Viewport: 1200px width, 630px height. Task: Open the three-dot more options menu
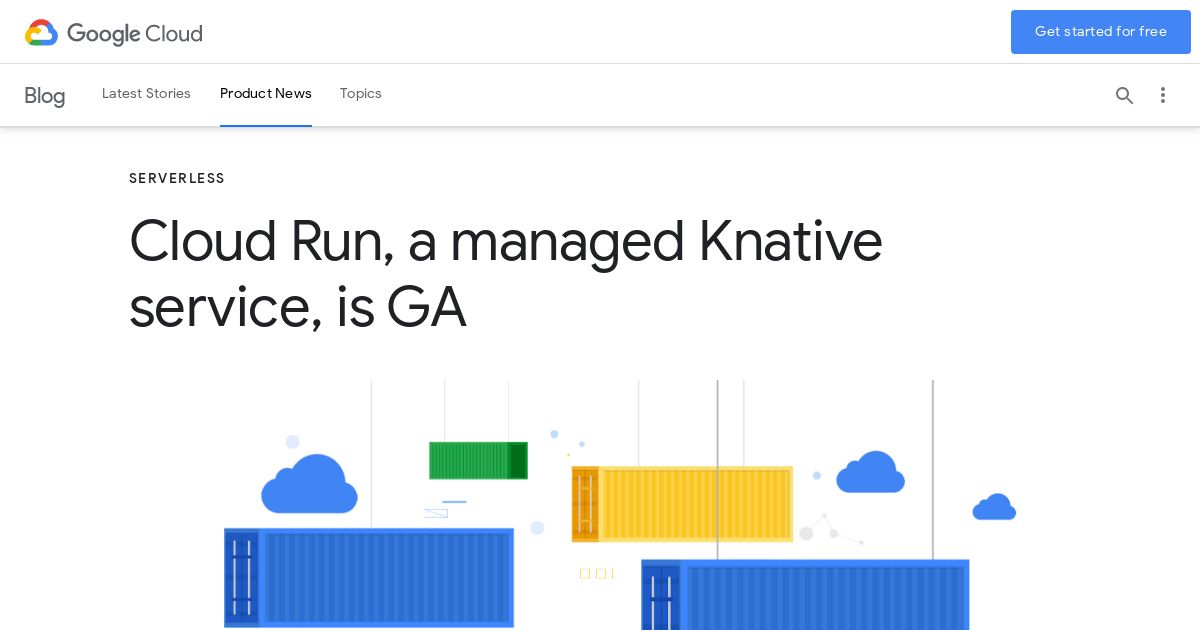click(1162, 95)
